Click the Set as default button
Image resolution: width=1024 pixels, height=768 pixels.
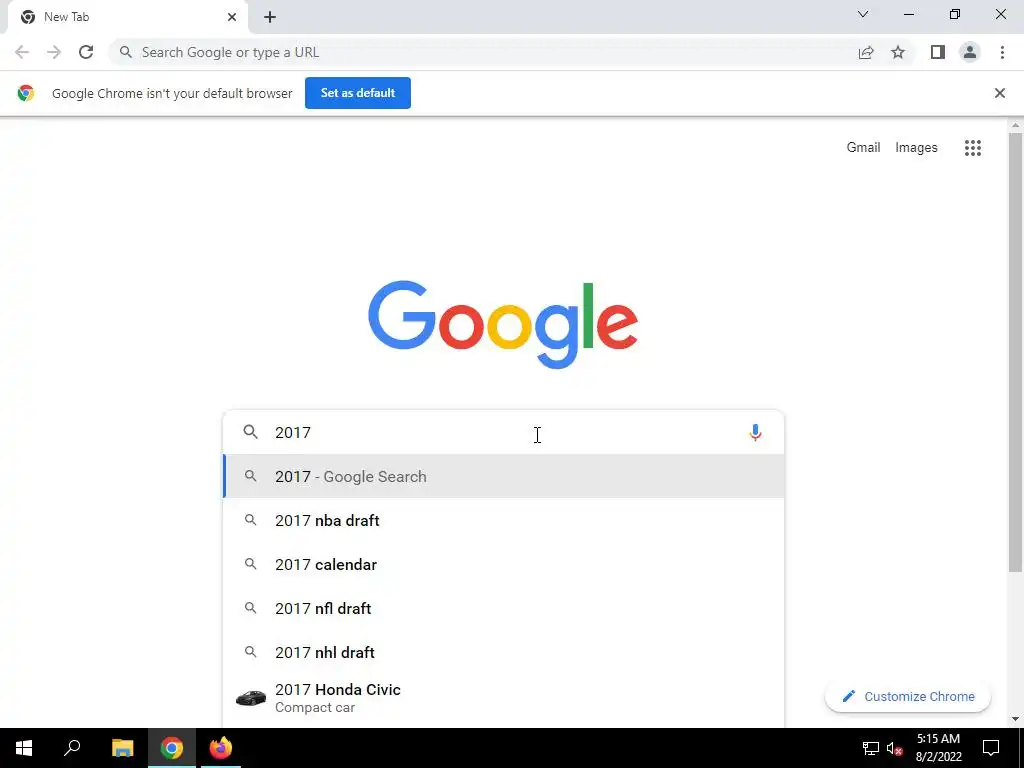pyautogui.click(x=358, y=93)
